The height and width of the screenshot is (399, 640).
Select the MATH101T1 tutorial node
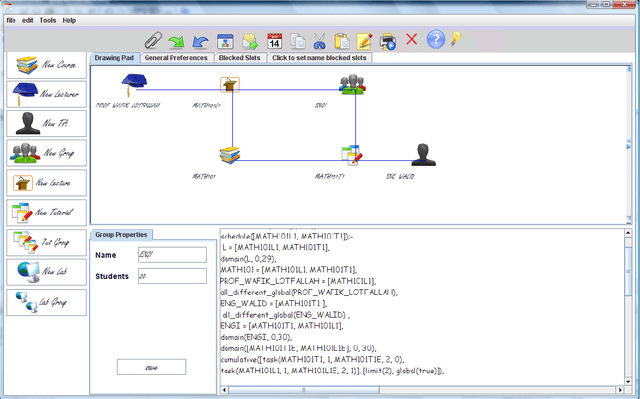click(352, 155)
